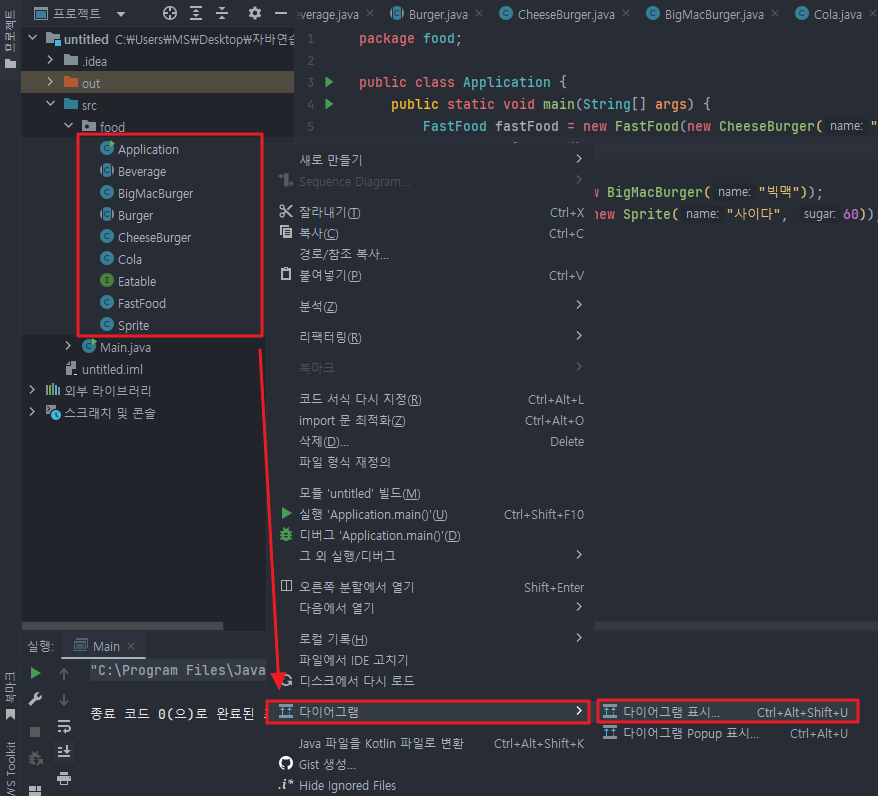Debug 'Application.main()' from context menu

click(x=430, y=535)
